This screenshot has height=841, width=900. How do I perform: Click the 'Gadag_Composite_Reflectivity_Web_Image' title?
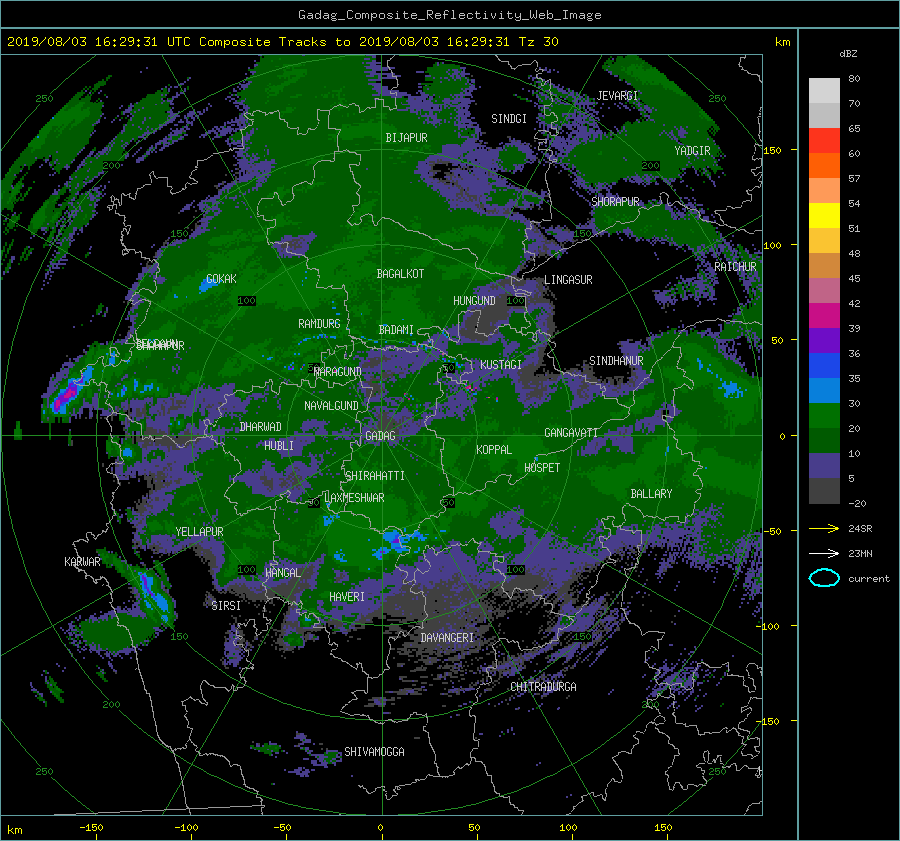449,15
